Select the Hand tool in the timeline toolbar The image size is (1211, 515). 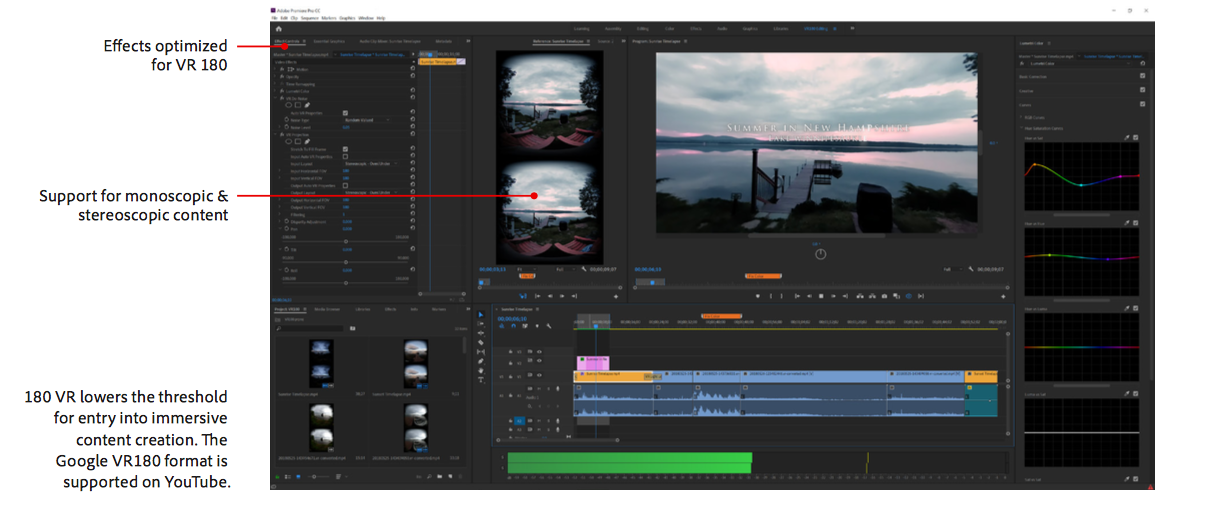(x=481, y=370)
